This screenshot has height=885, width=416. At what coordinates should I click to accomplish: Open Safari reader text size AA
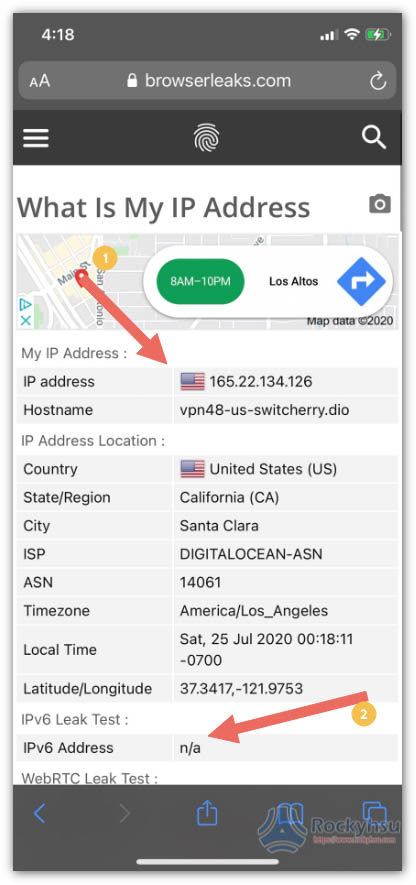coord(40,81)
